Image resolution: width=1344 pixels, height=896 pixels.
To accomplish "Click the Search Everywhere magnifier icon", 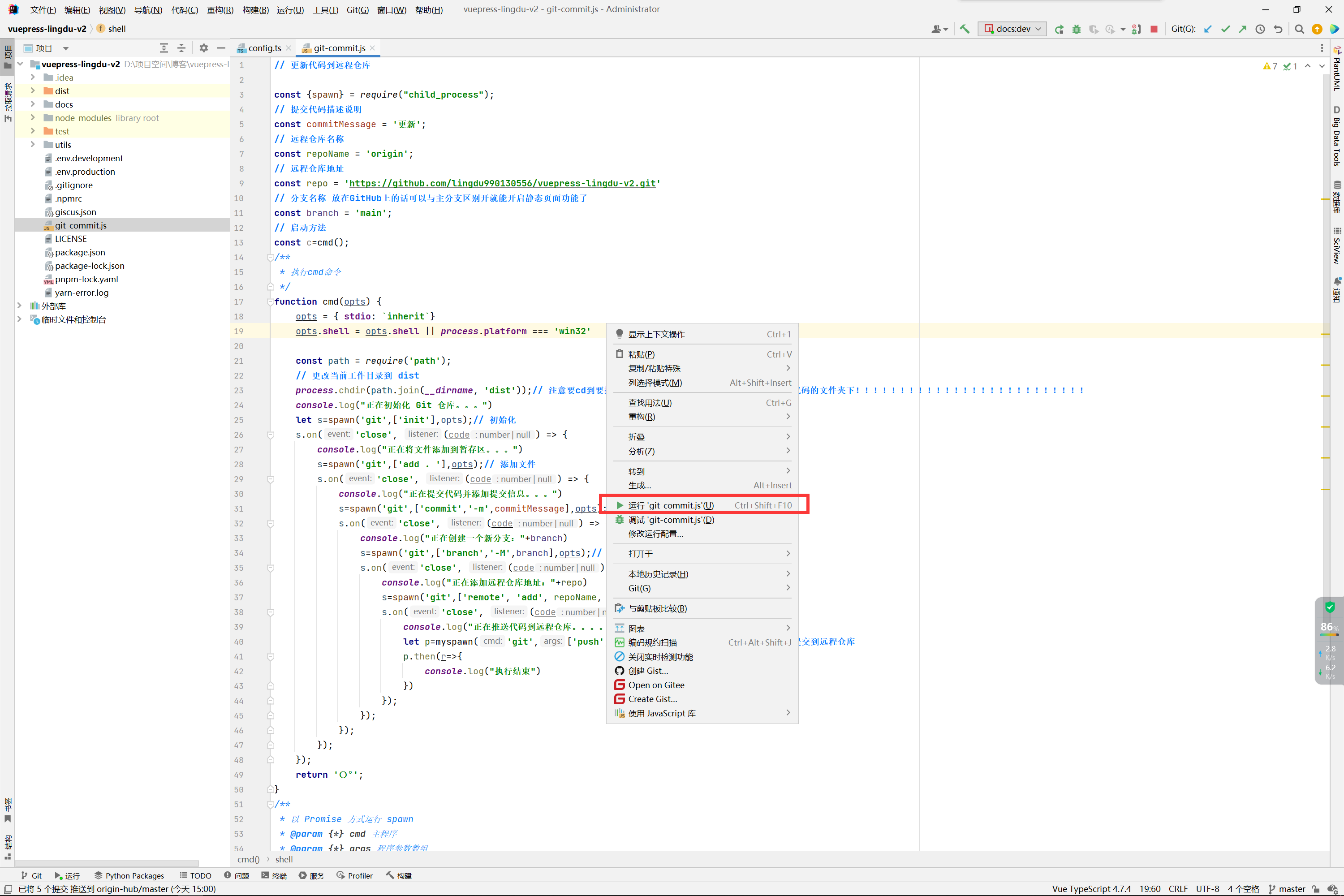I will (x=1299, y=29).
